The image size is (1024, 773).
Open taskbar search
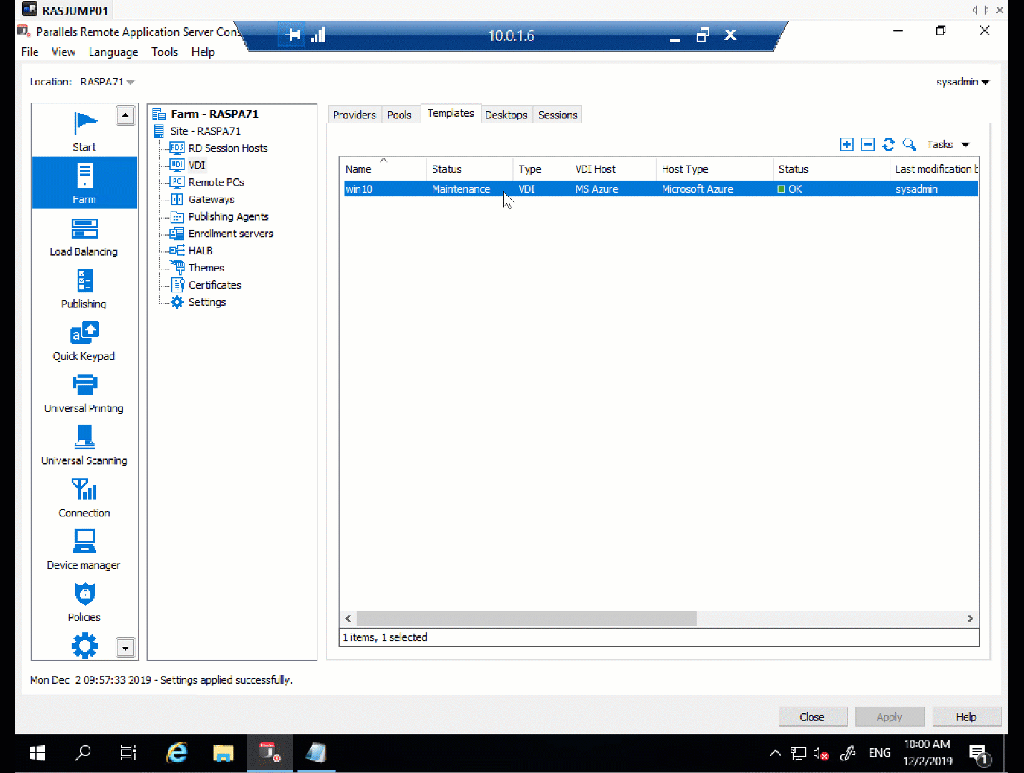click(x=83, y=753)
